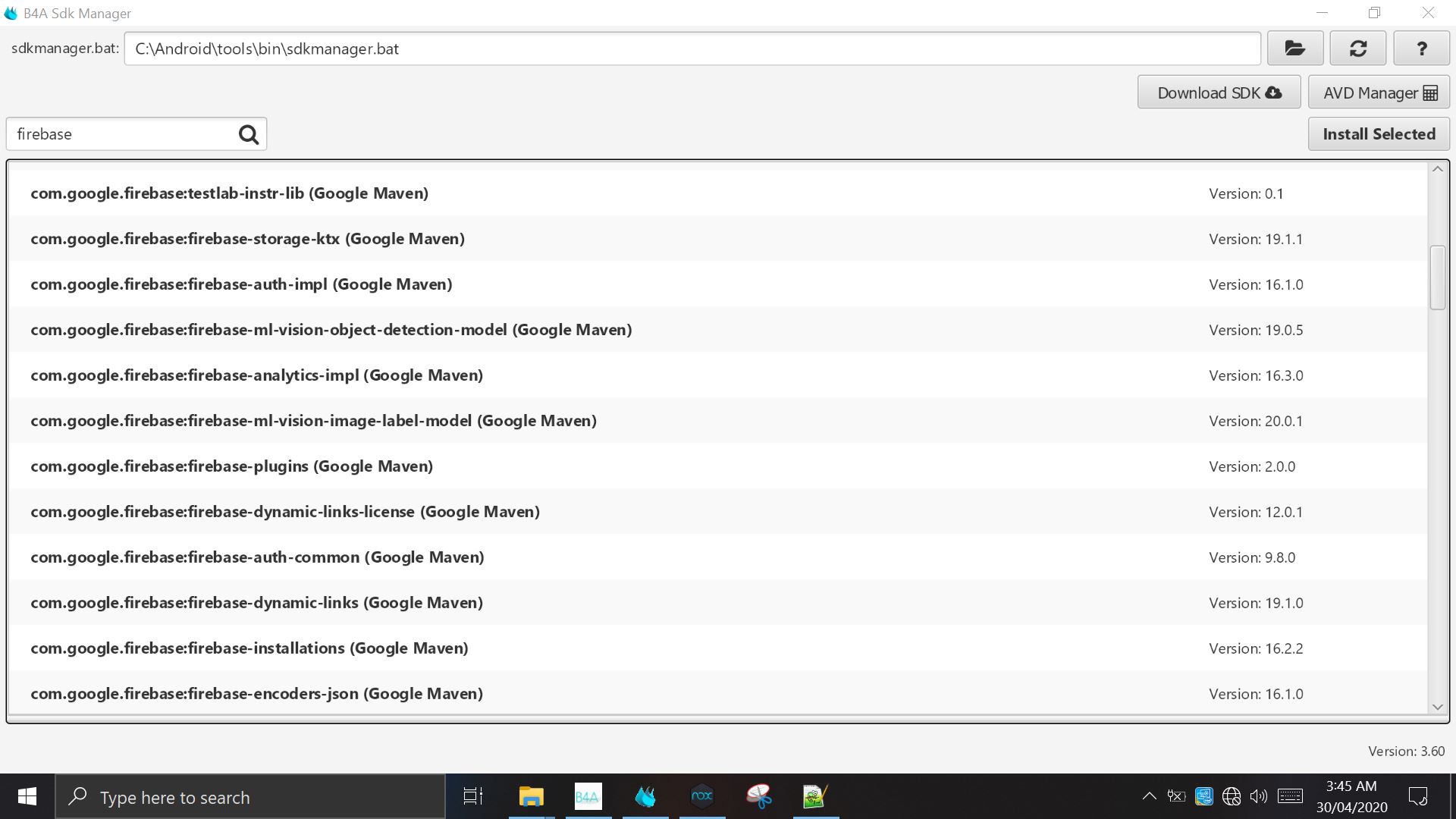Select firebase-analytics-impl package row
The width and height of the screenshot is (1456, 819).
click(717, 375)
